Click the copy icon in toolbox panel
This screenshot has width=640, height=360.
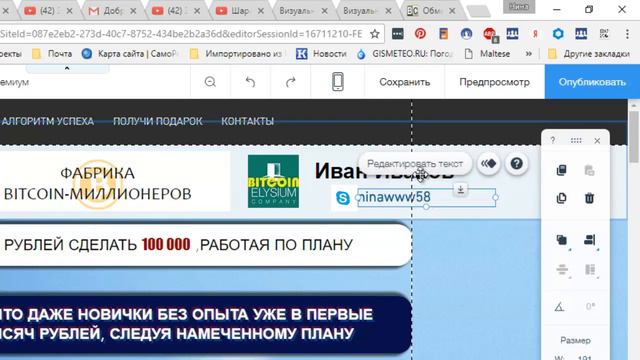[562, 170]
